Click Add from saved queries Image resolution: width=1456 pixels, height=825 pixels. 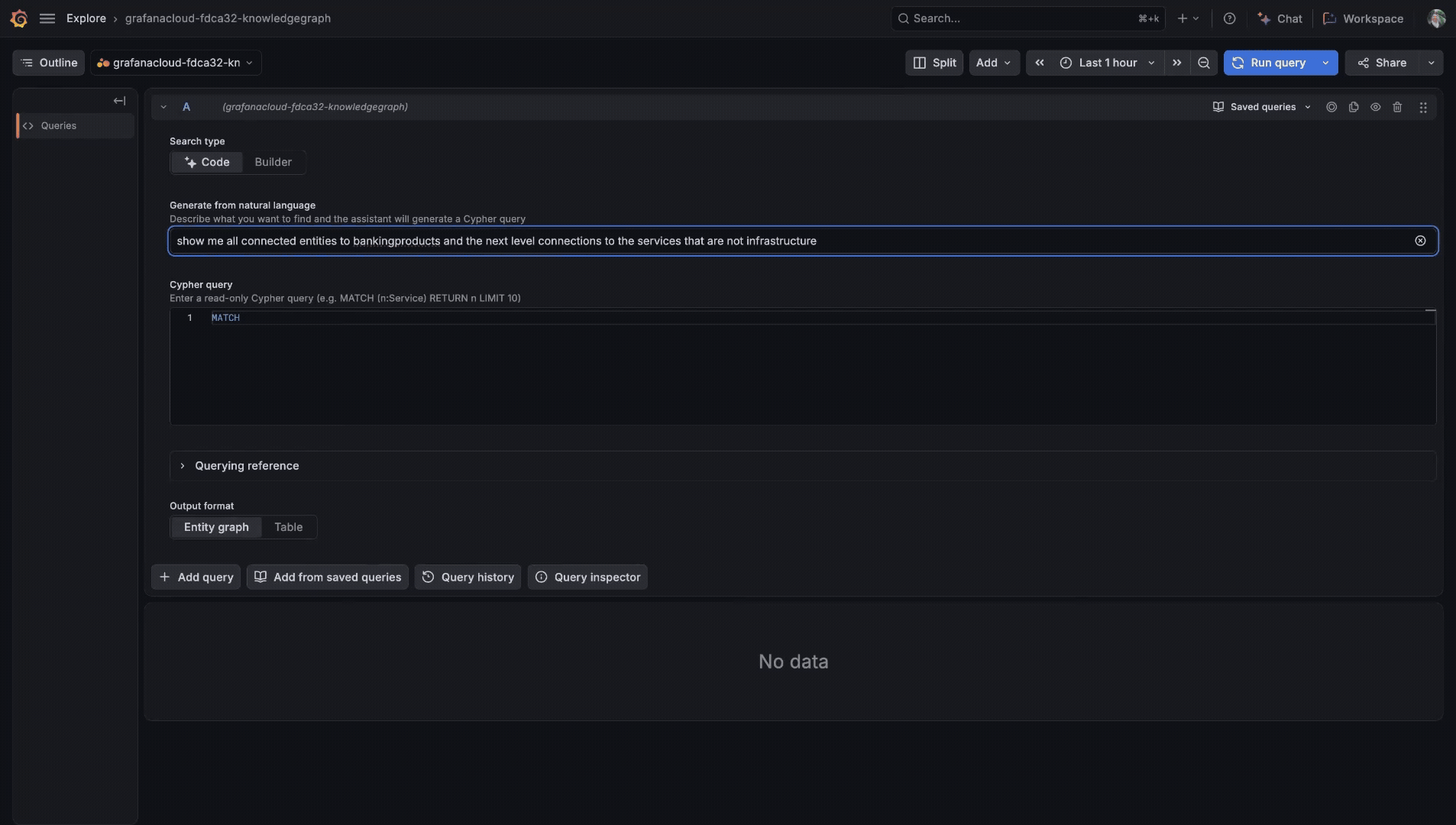[x=328, y=577]
